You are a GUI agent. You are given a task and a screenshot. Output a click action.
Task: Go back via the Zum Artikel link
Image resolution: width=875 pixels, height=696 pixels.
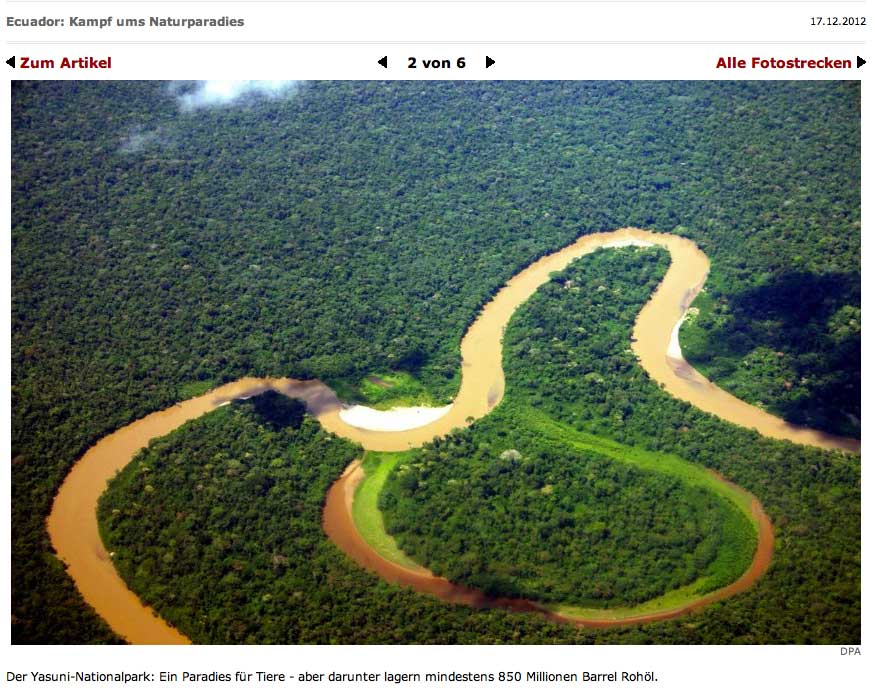click(66, 63)
